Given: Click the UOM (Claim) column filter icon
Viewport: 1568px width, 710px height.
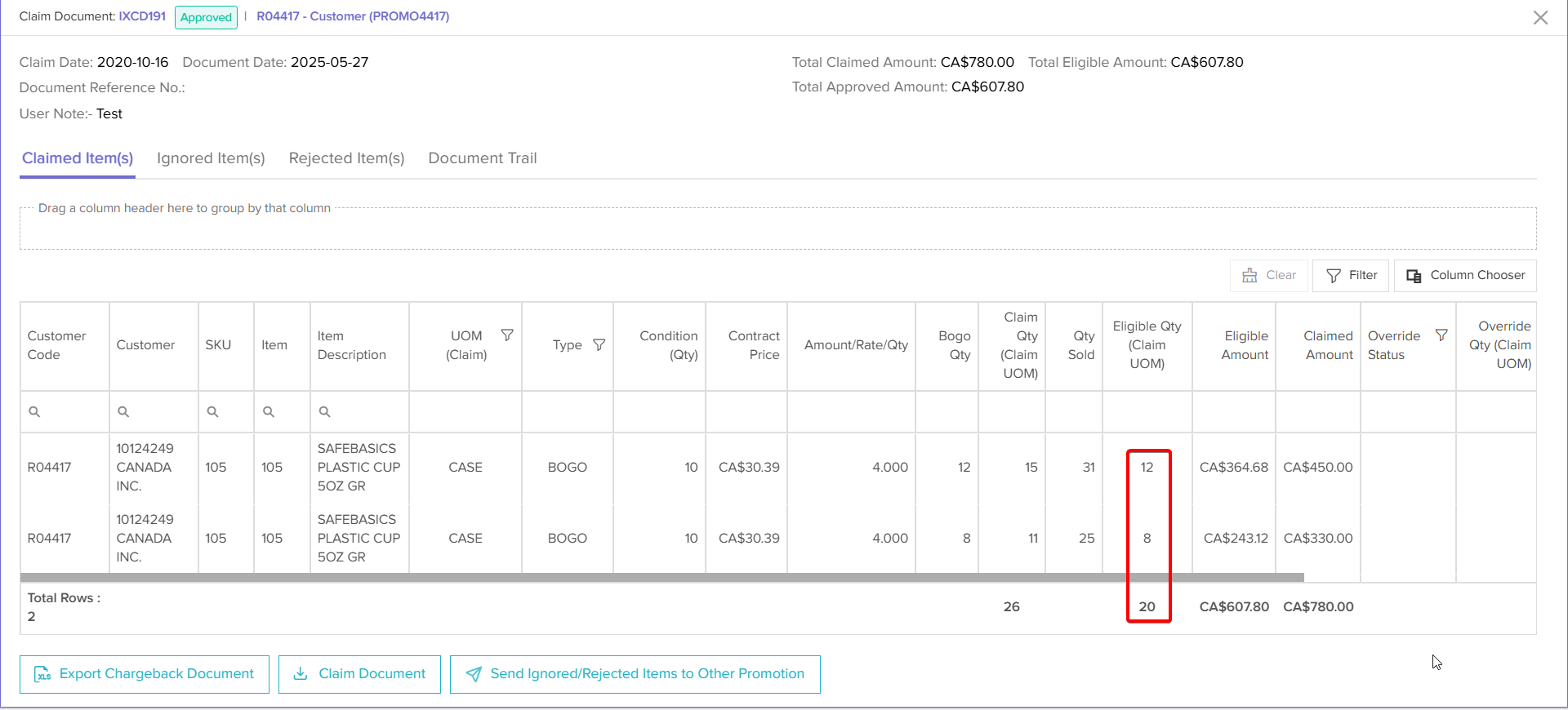Looking at the screenshot, I should [507, 335].
